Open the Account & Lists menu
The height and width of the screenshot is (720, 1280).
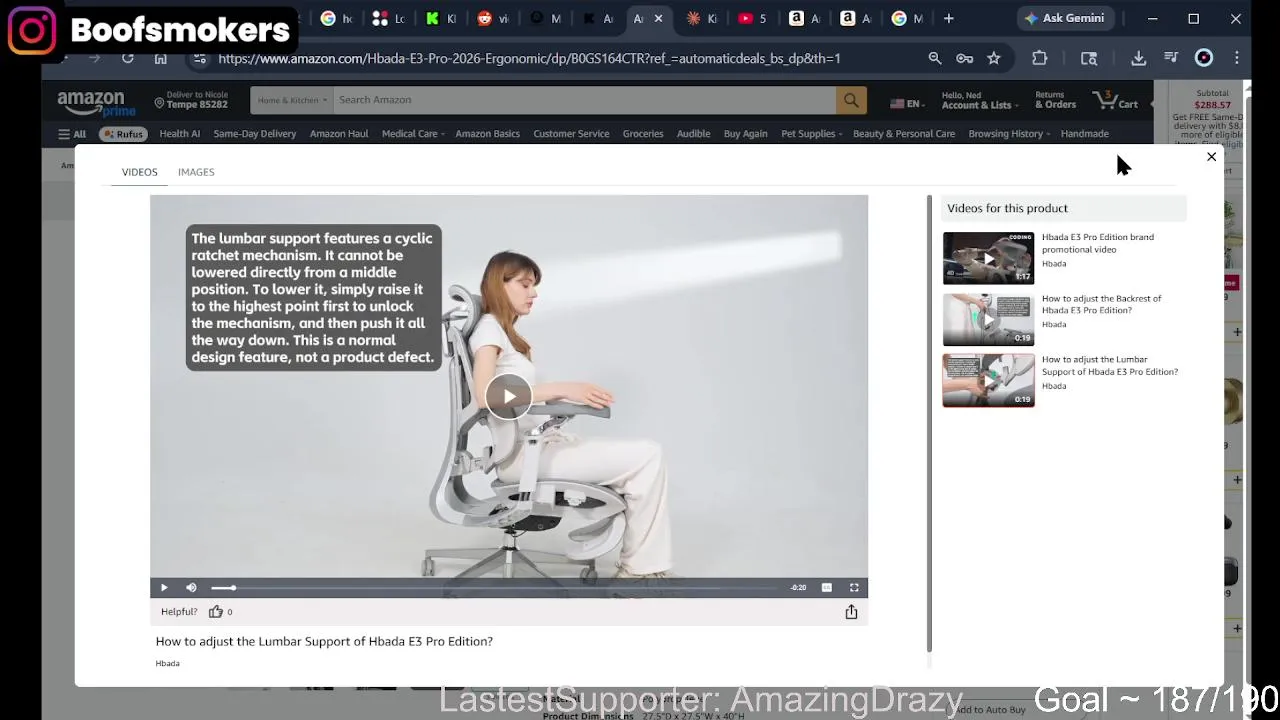click(x=980, y=100)
